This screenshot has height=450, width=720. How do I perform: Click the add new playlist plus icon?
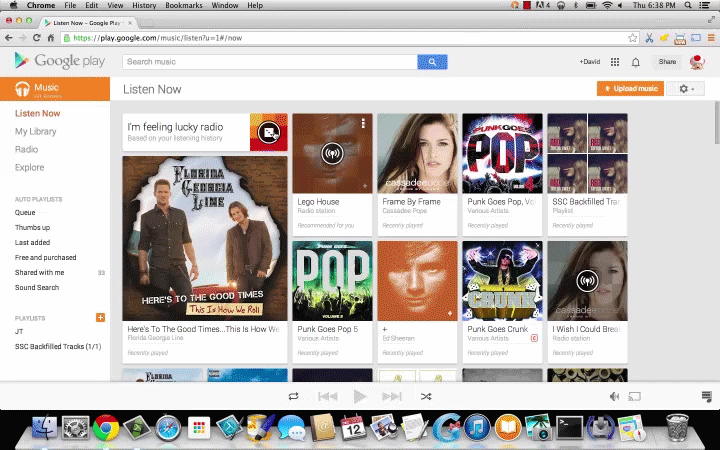click(100, 317)
